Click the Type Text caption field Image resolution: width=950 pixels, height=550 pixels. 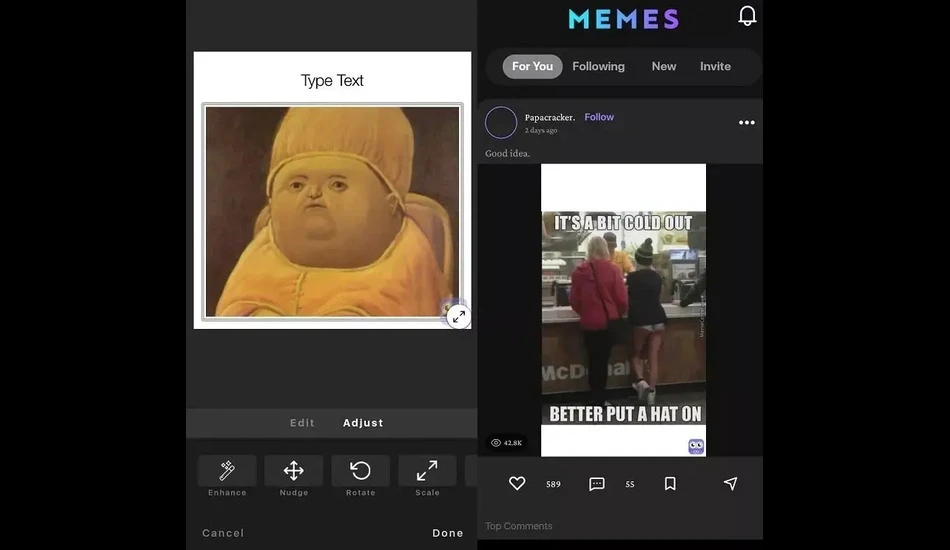[332, 81]
